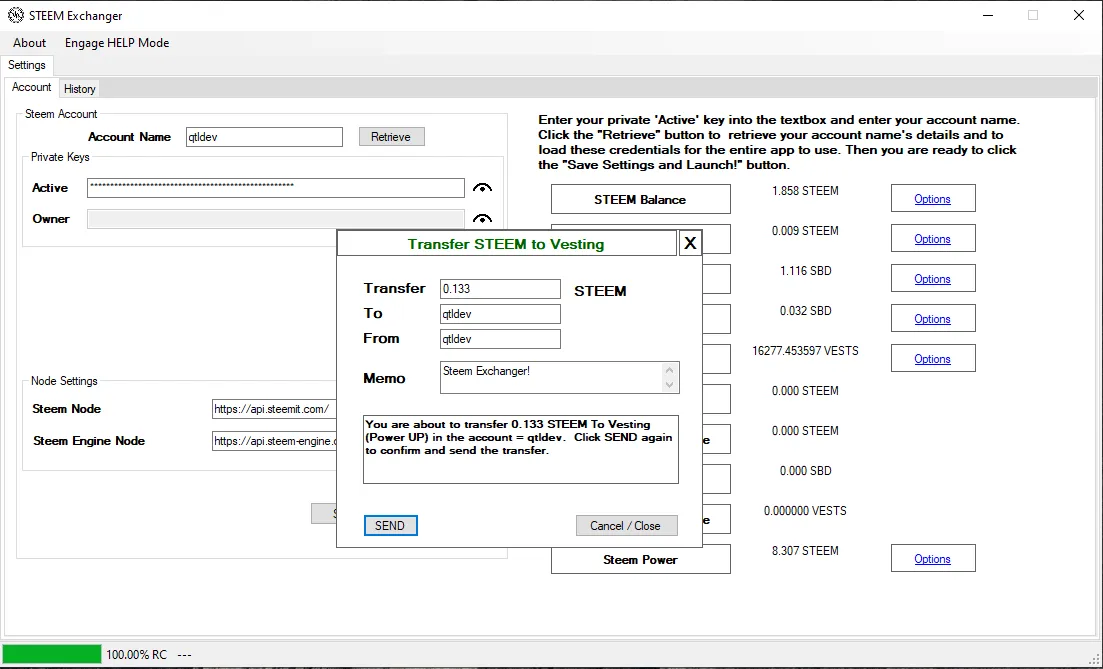Click into the Memo text area
This screenshot has width=1103, height=669.
(x=551, y=377)
